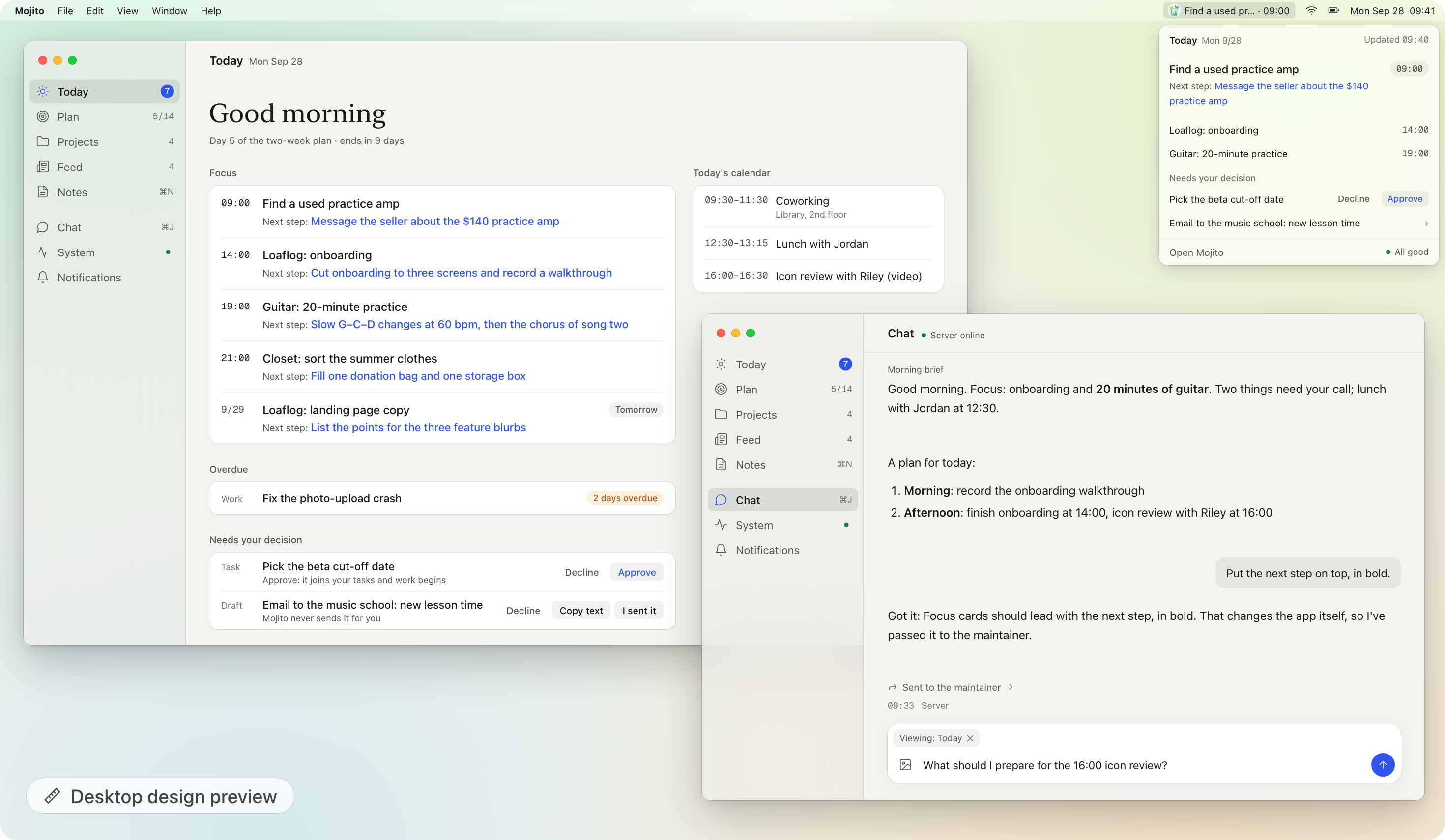1445x840 pixels.
Task: Select Projects icon in Chat window sidebar
Action: point(721,414)
